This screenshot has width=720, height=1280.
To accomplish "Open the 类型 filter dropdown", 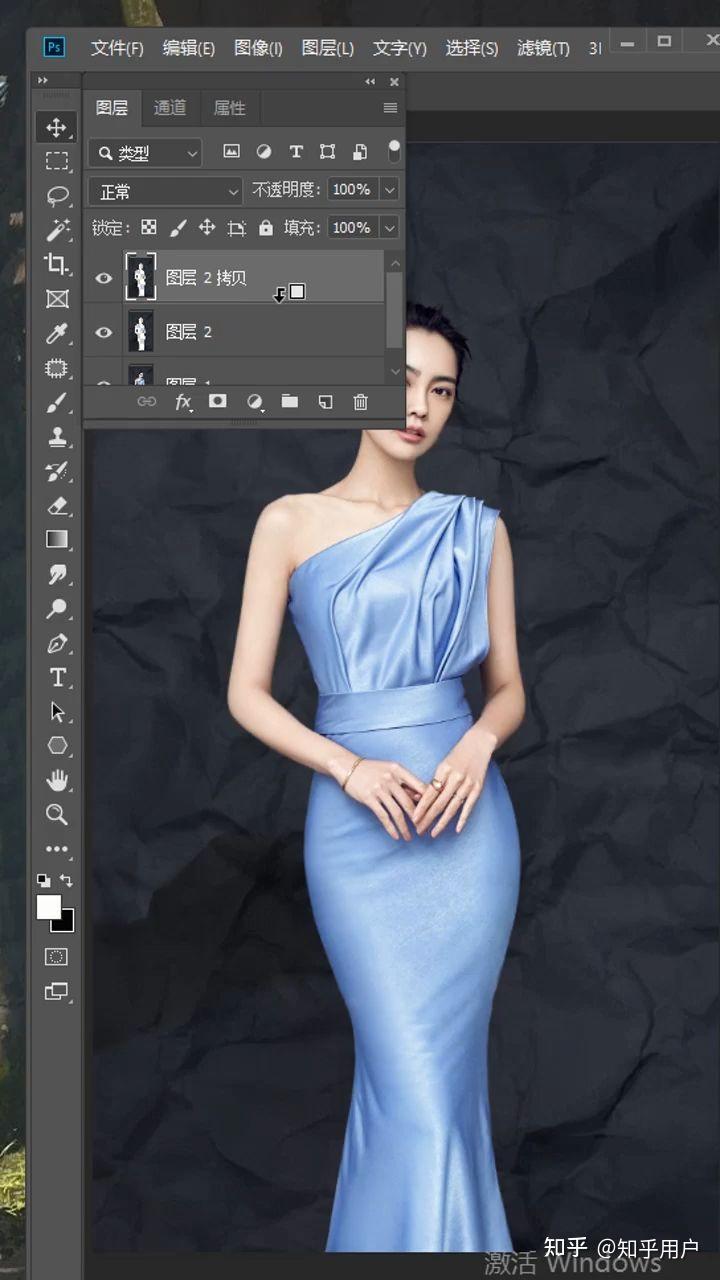I will (x=145, y=153).
